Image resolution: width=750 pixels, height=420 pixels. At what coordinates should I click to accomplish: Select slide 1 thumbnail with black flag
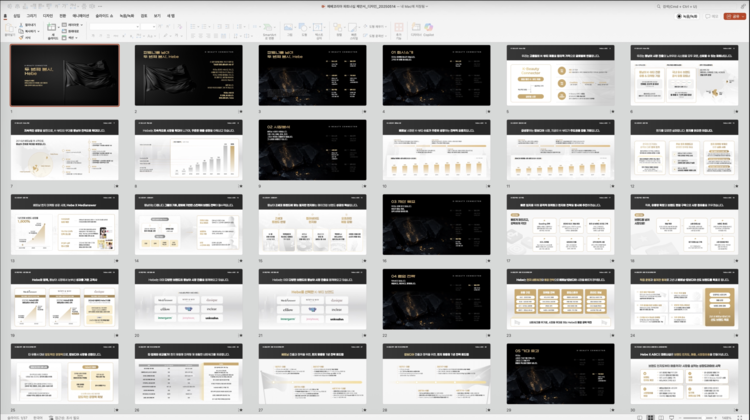[65, 75]
